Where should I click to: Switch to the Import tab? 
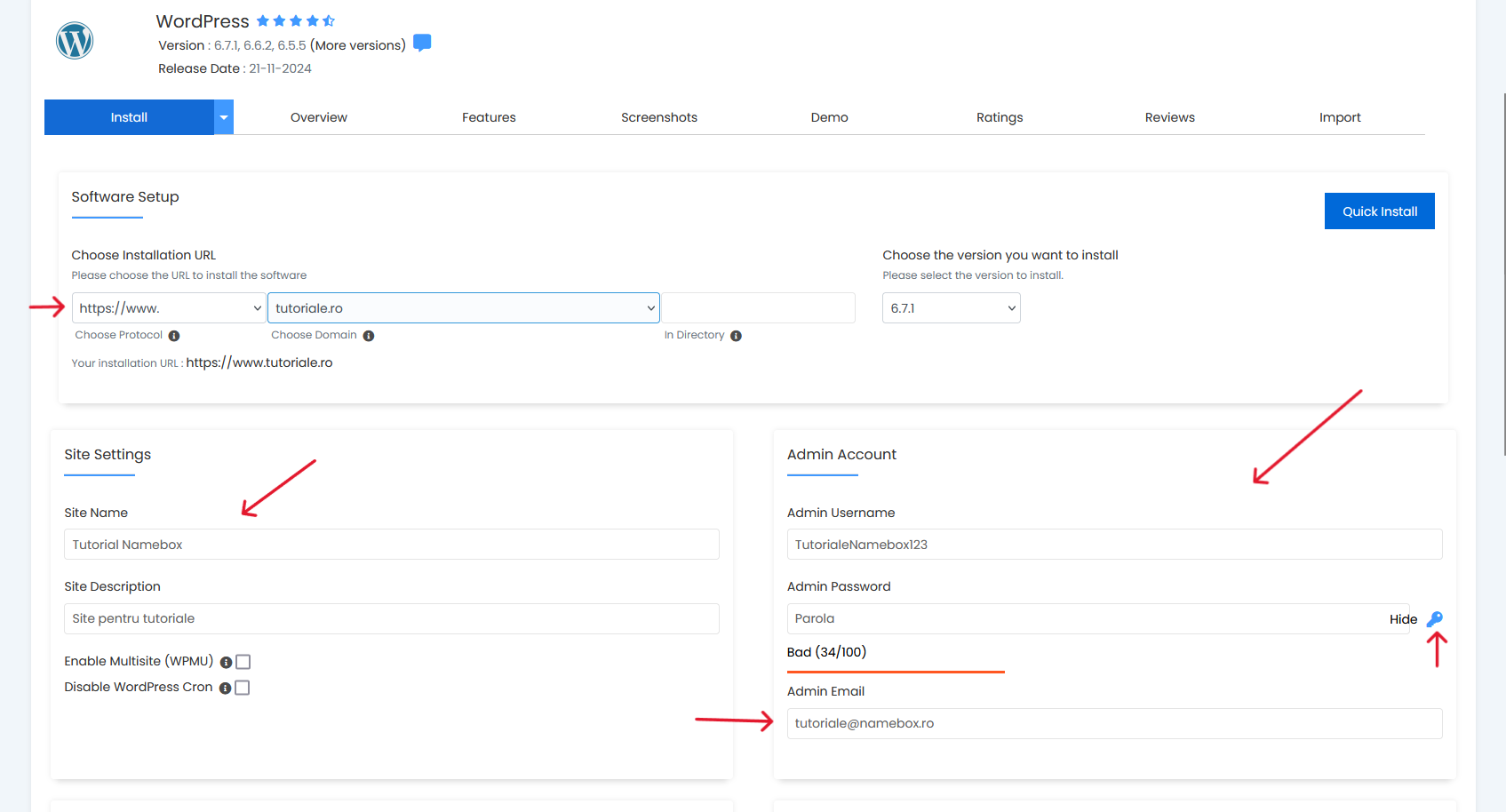point(1340,117)
